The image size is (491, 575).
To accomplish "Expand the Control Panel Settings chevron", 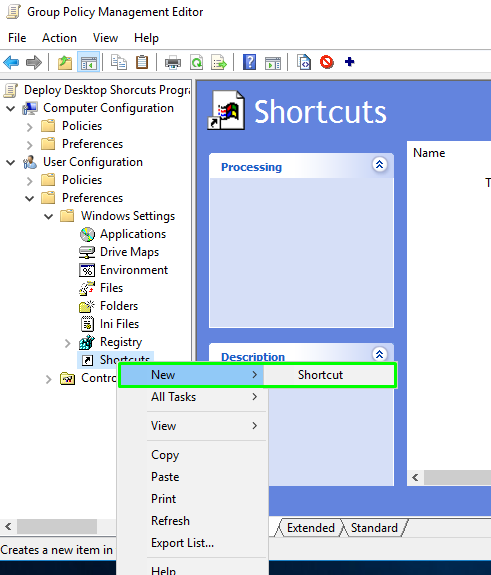I will pyautogui.click(x=48, y=379).
